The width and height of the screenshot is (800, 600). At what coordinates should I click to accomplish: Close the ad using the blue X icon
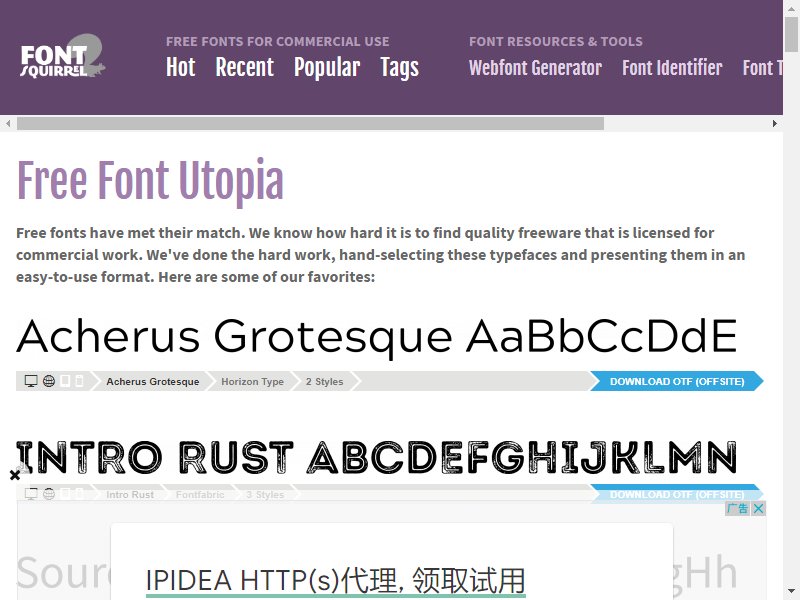(x=759, y=508)
